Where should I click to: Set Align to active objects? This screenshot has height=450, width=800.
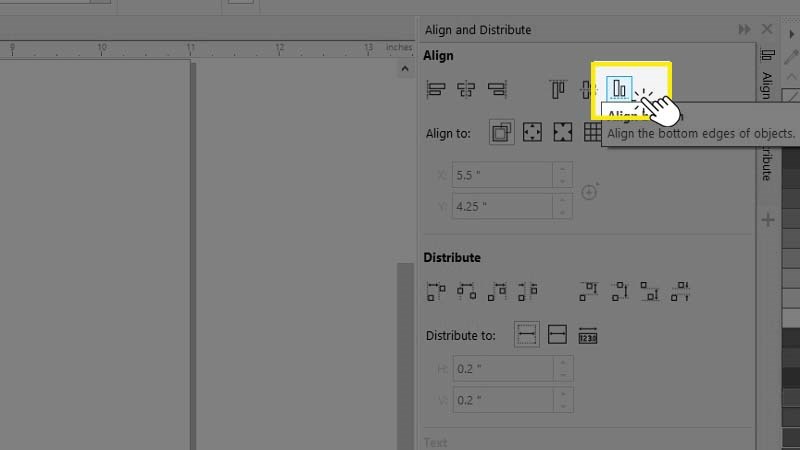(x=502, y=132)
